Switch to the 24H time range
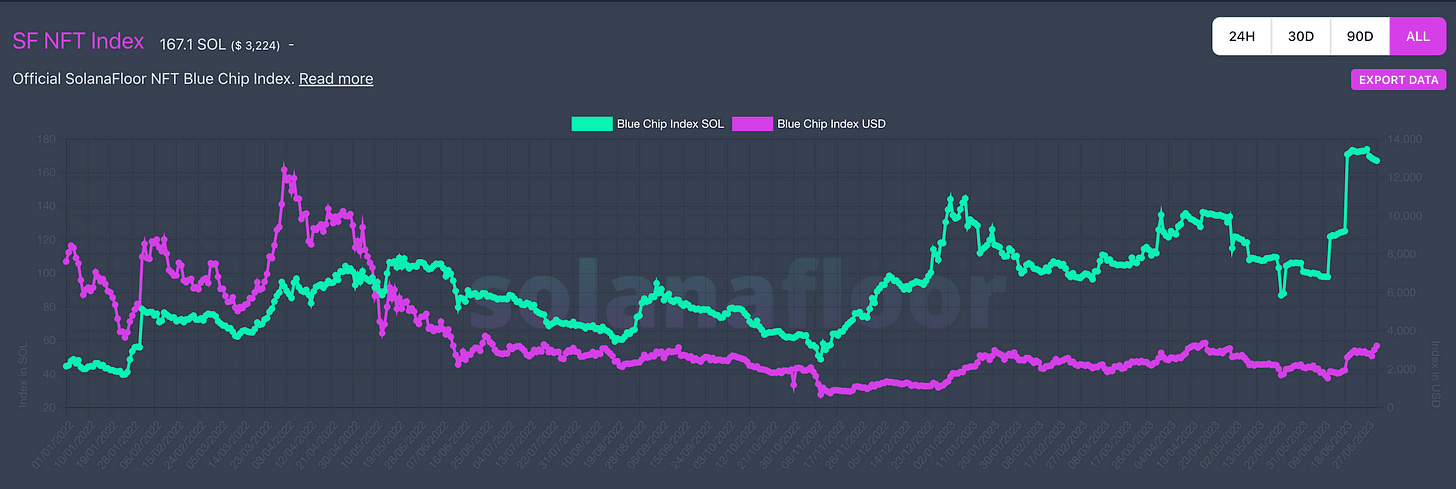The width and height of the screenshot is (1456, 489). click(1241, 37)
